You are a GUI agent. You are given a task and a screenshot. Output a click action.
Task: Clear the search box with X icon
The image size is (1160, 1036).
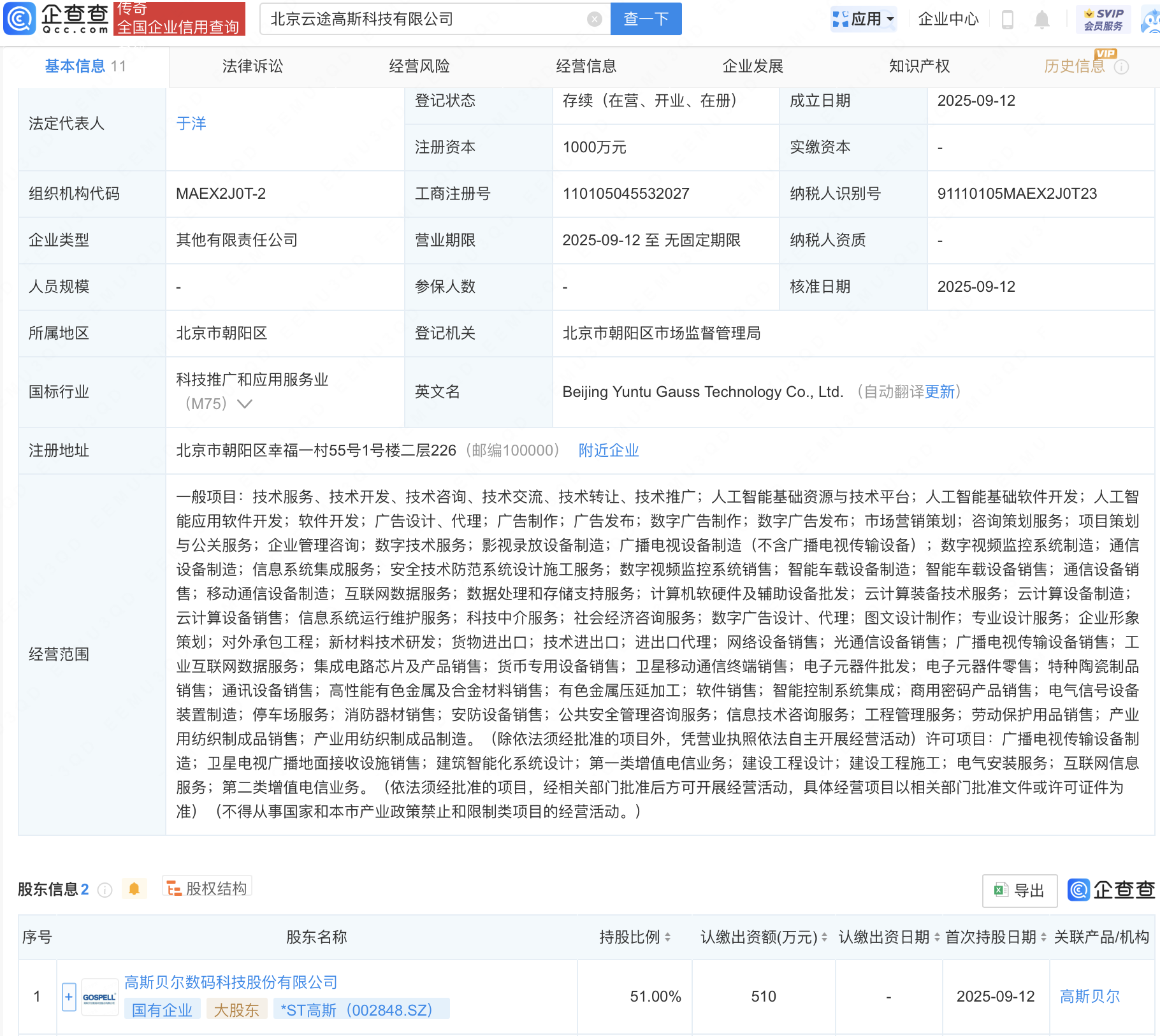click(594, 19)
